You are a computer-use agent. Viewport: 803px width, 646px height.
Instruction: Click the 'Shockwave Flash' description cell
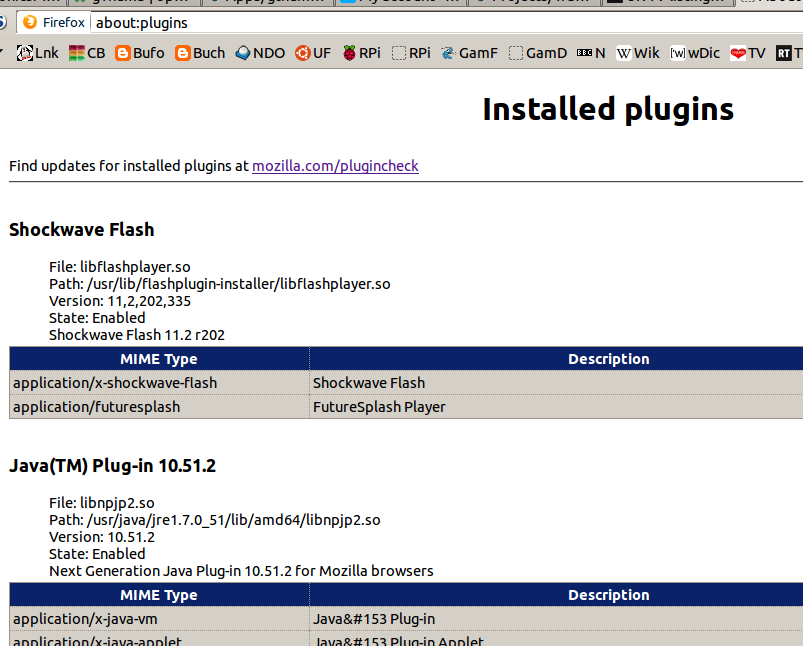click(x=556, y=383)
